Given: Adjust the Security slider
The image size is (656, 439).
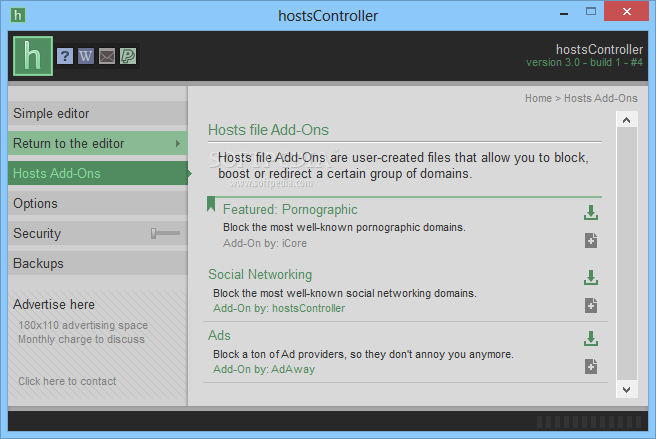Looking at the screenshot, I should pyautogui.click(x=165, y=233).
